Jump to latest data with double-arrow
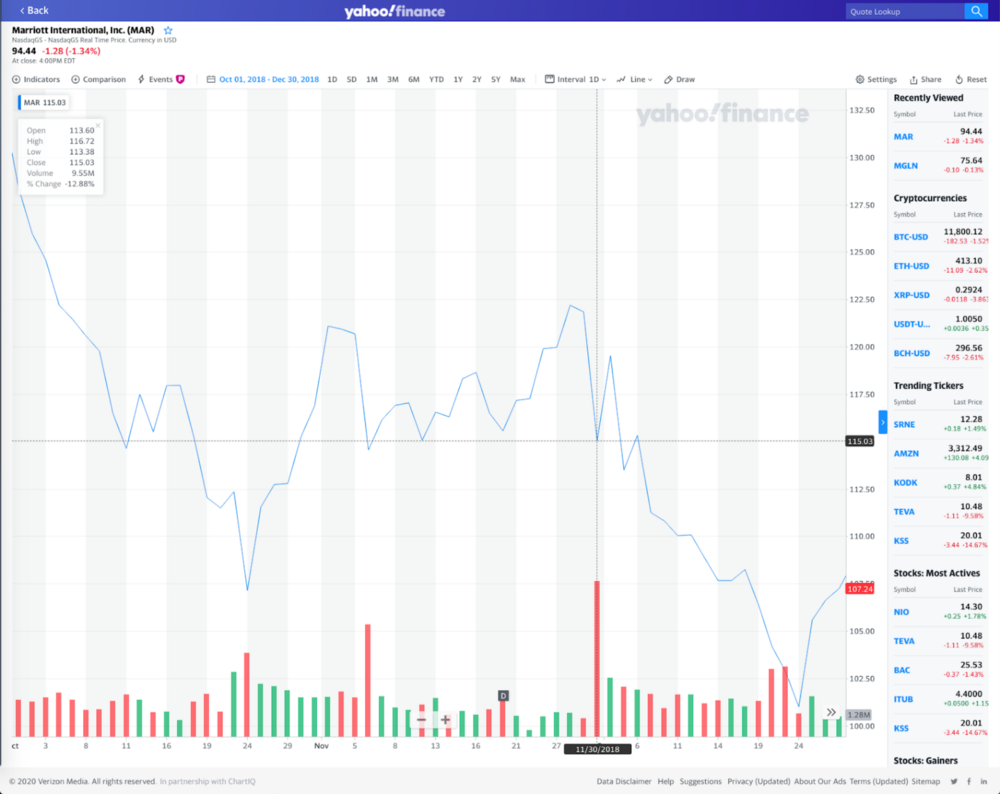The image size is (1000, 794). click(x=831, y=712)
